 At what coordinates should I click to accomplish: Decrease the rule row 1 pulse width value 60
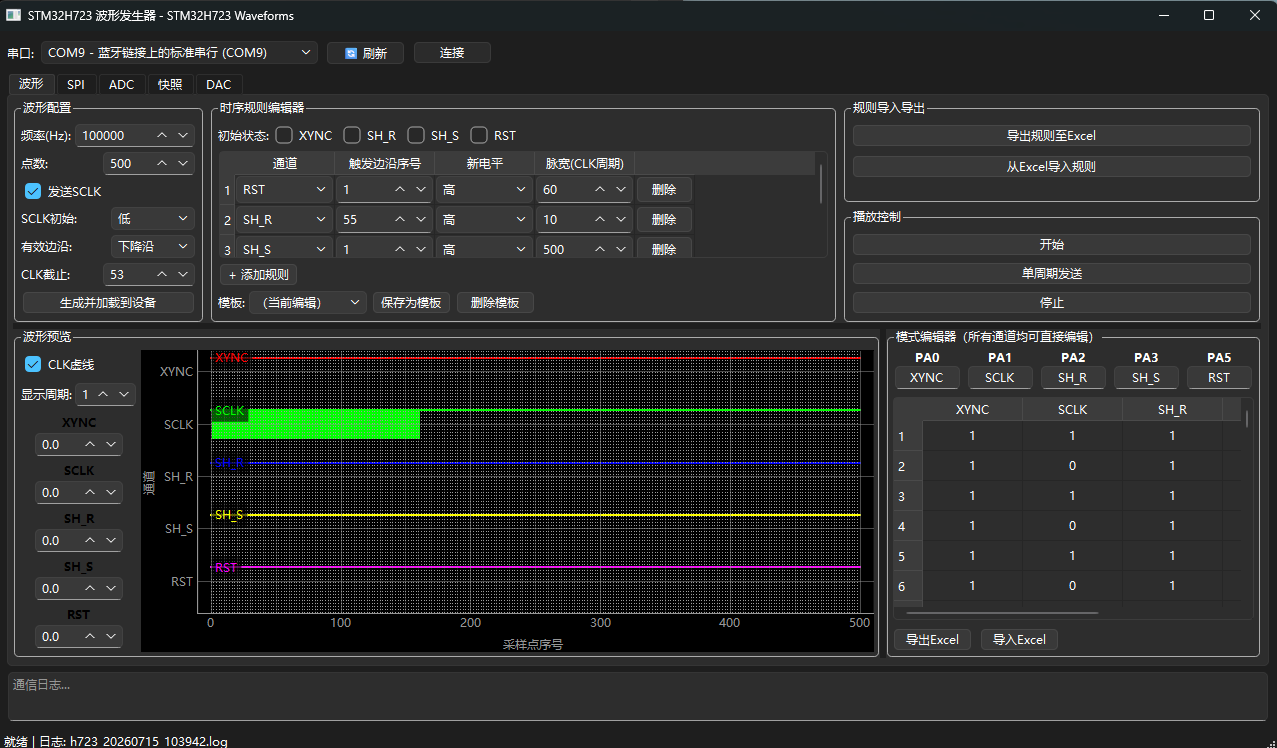point(620,189)
